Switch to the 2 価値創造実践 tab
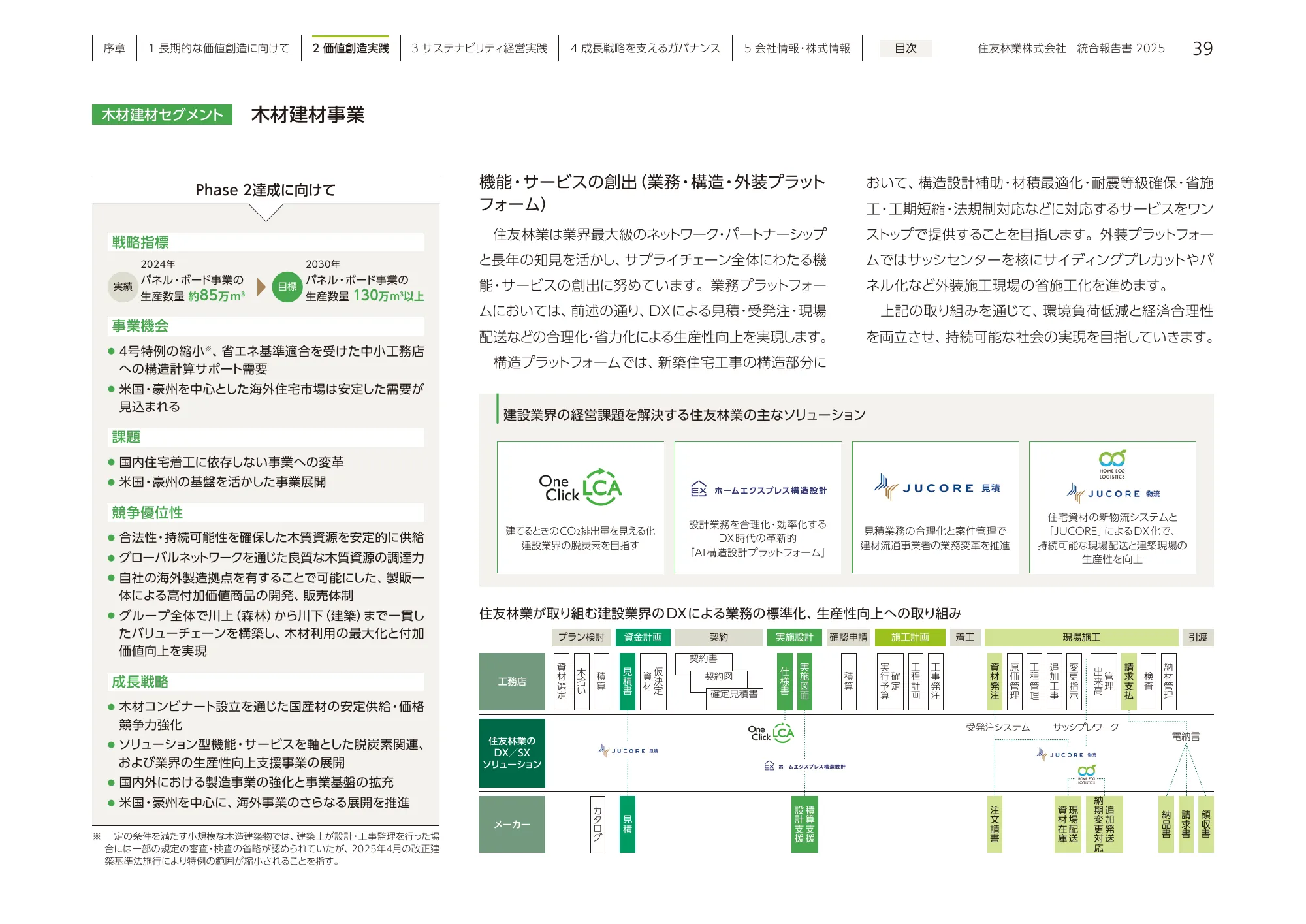The image size is (1306, 924). coord(350,48)
